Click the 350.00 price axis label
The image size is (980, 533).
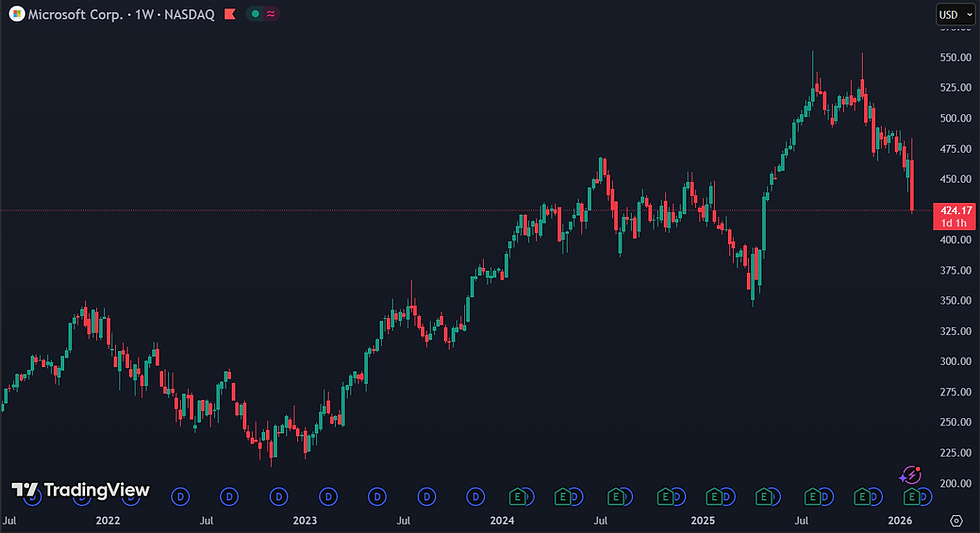pyautogui.click(x=956, y=301)
